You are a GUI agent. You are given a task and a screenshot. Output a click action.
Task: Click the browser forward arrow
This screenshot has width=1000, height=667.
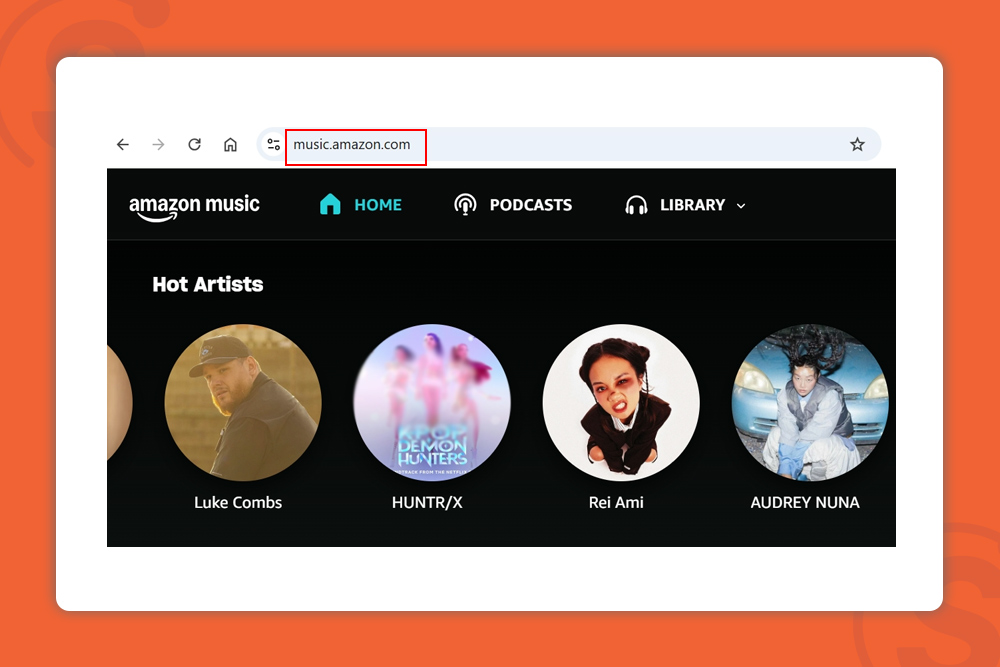158,145
